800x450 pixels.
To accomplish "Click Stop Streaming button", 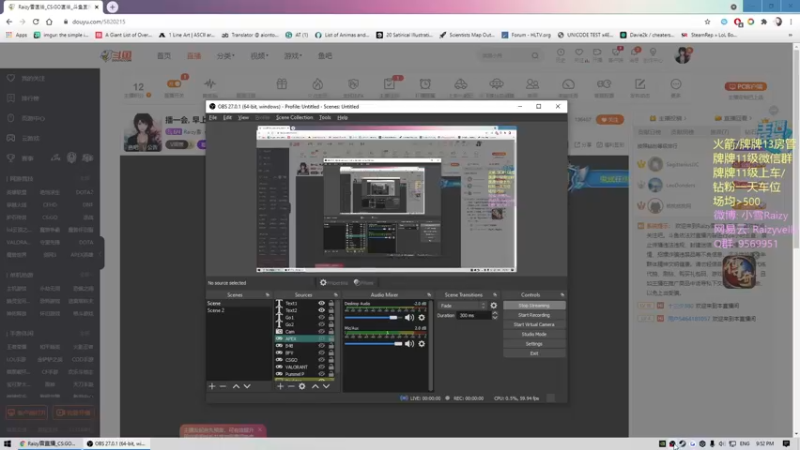I will point(534,306).
